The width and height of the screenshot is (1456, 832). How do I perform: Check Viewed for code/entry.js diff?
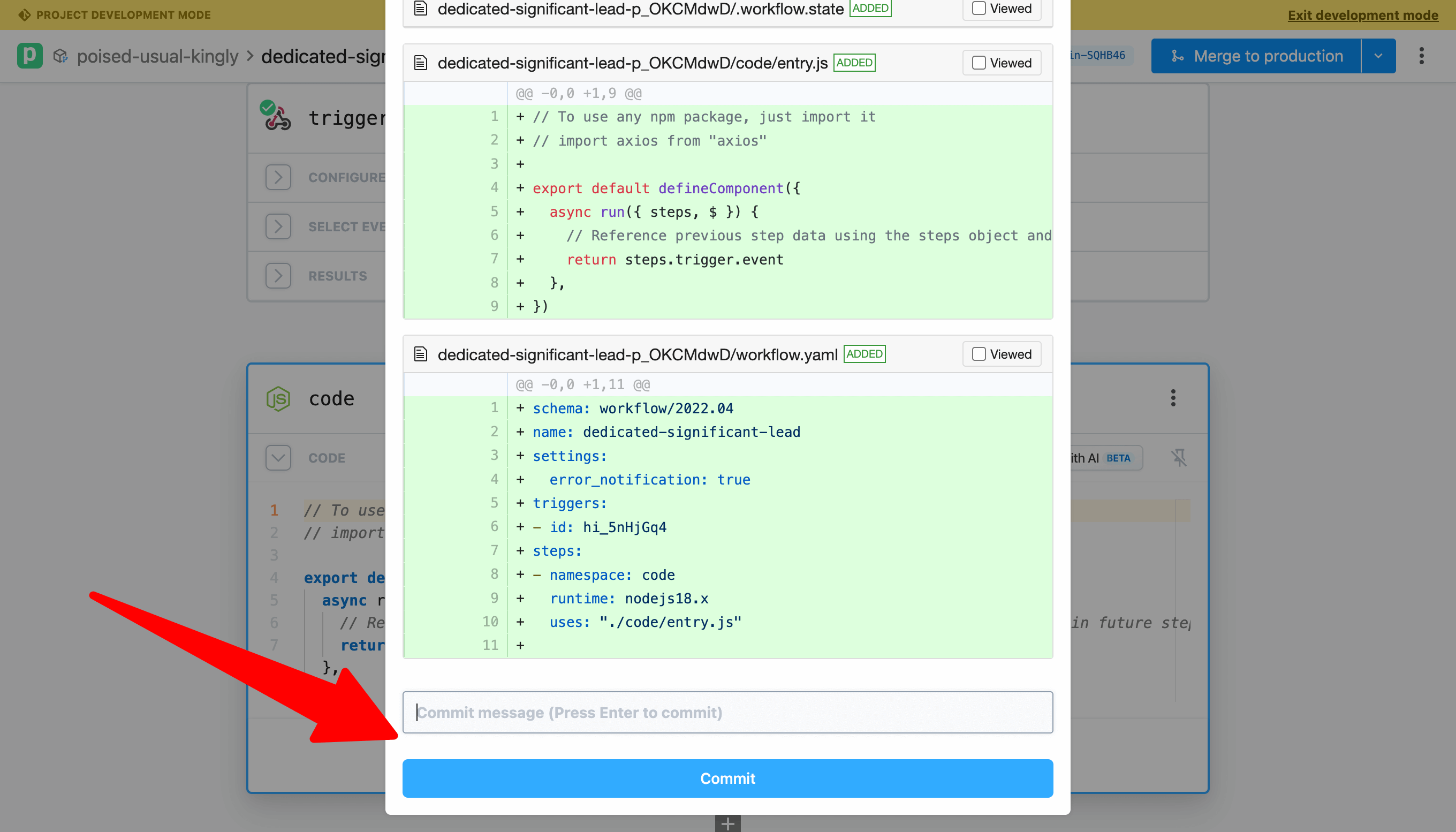click(x=978, y=62)
